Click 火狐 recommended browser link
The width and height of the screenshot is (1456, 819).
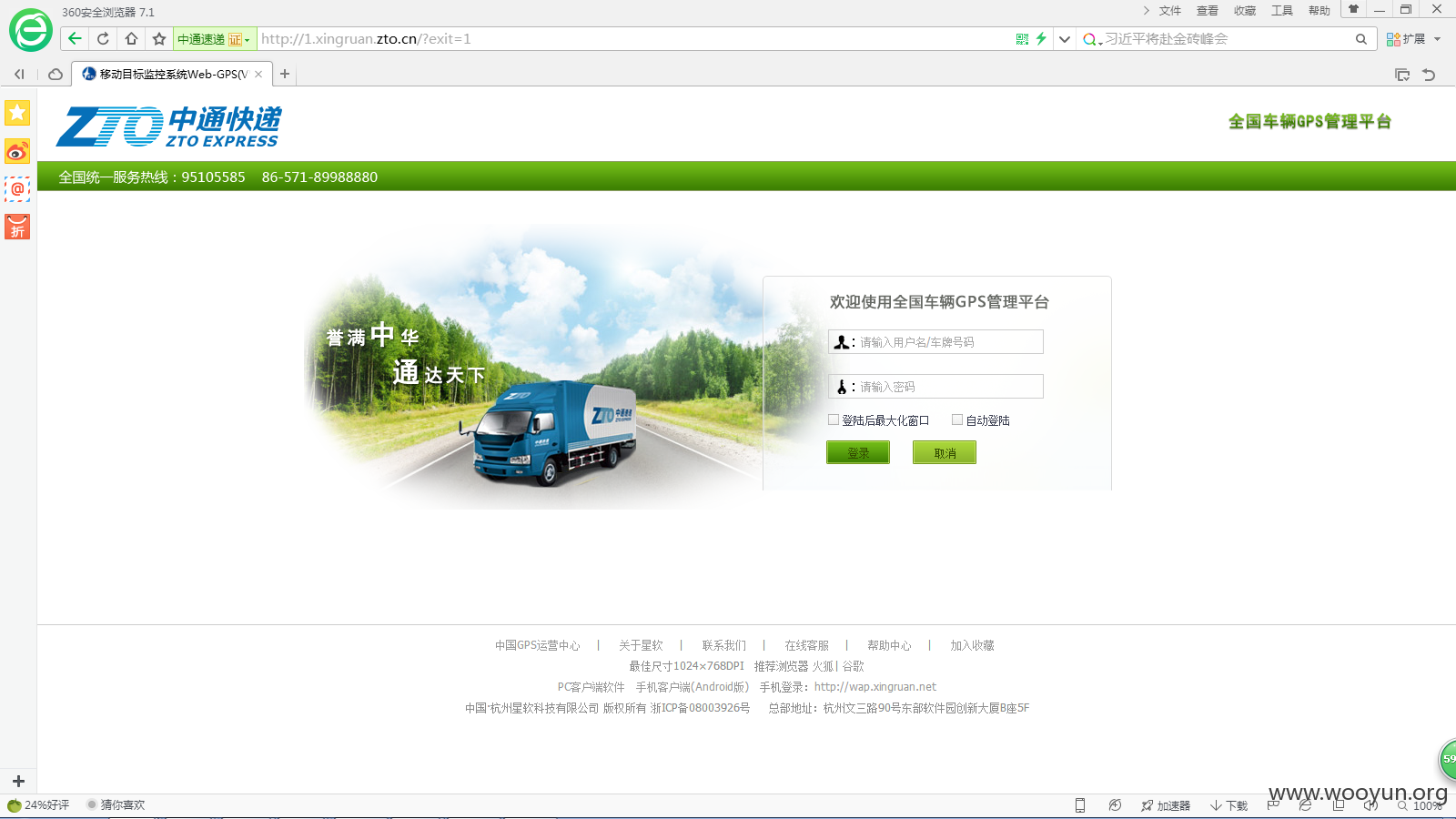(823, 666)
